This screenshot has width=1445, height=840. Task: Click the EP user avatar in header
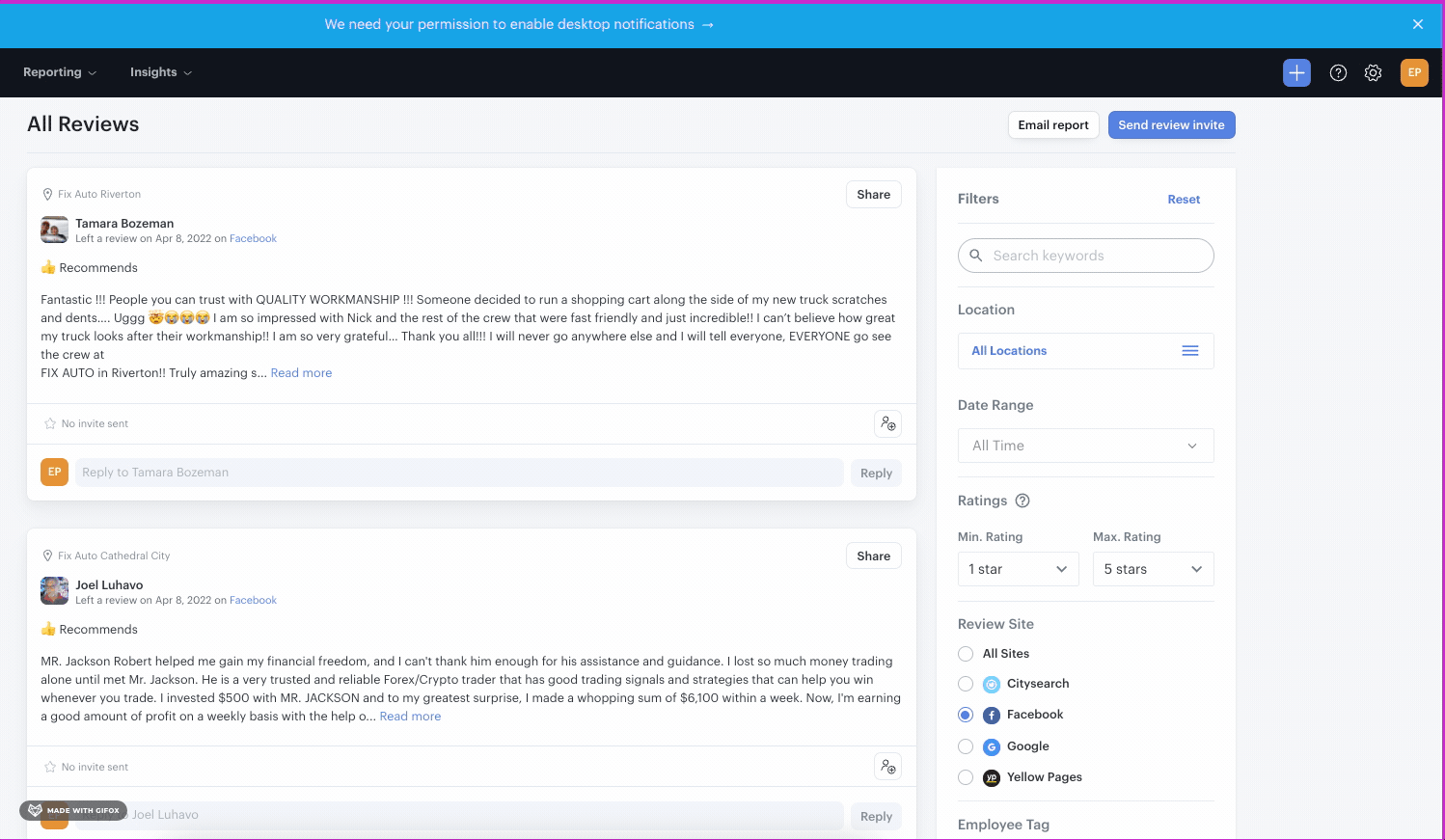coord(1414,72)
